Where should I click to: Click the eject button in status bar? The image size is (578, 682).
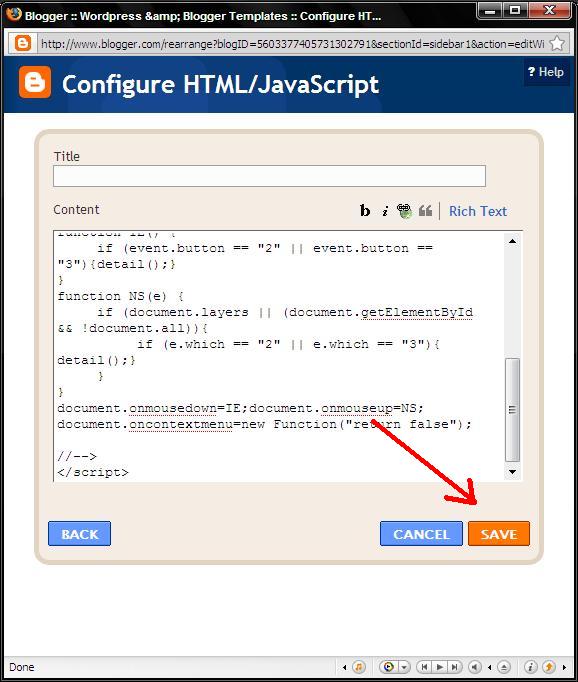[x=504, y=667]
